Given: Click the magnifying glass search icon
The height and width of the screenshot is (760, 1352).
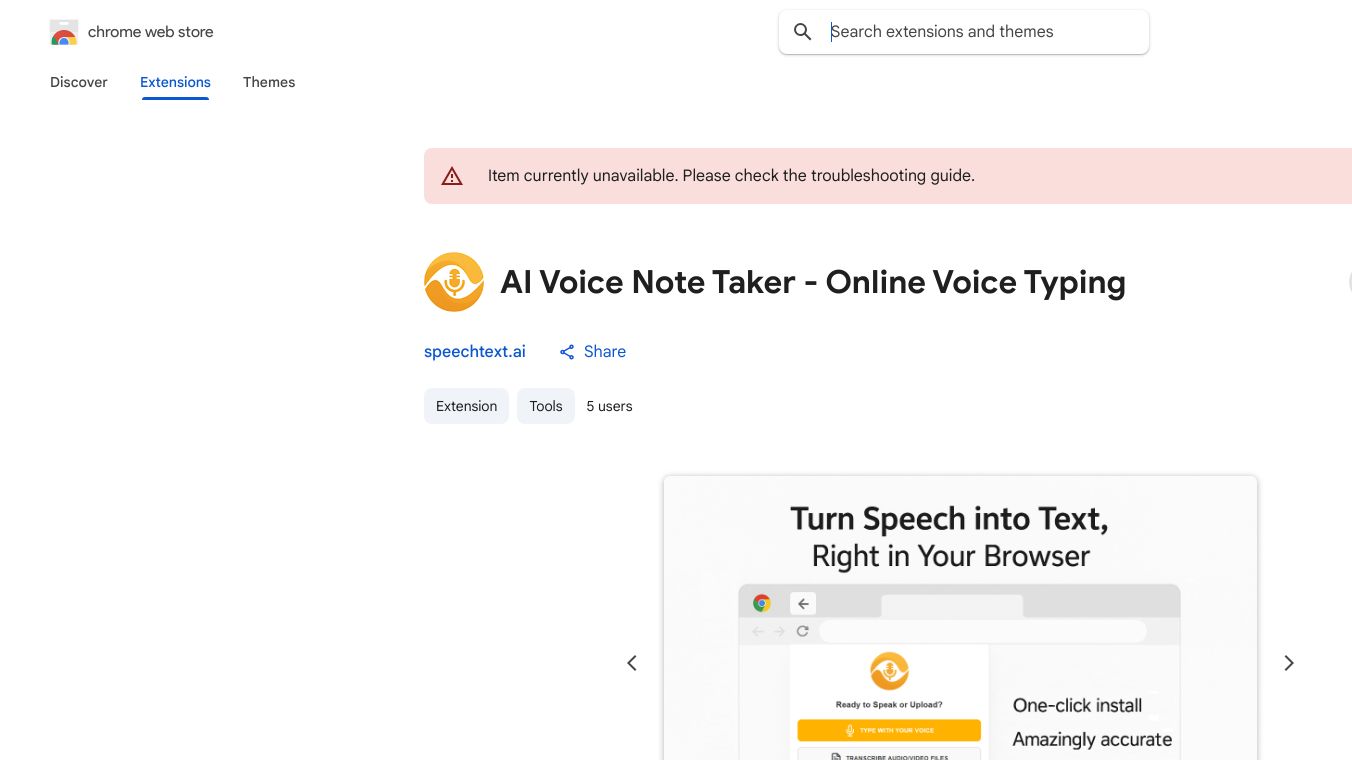Looking at the screenshot, I should [x=802, y=32].
